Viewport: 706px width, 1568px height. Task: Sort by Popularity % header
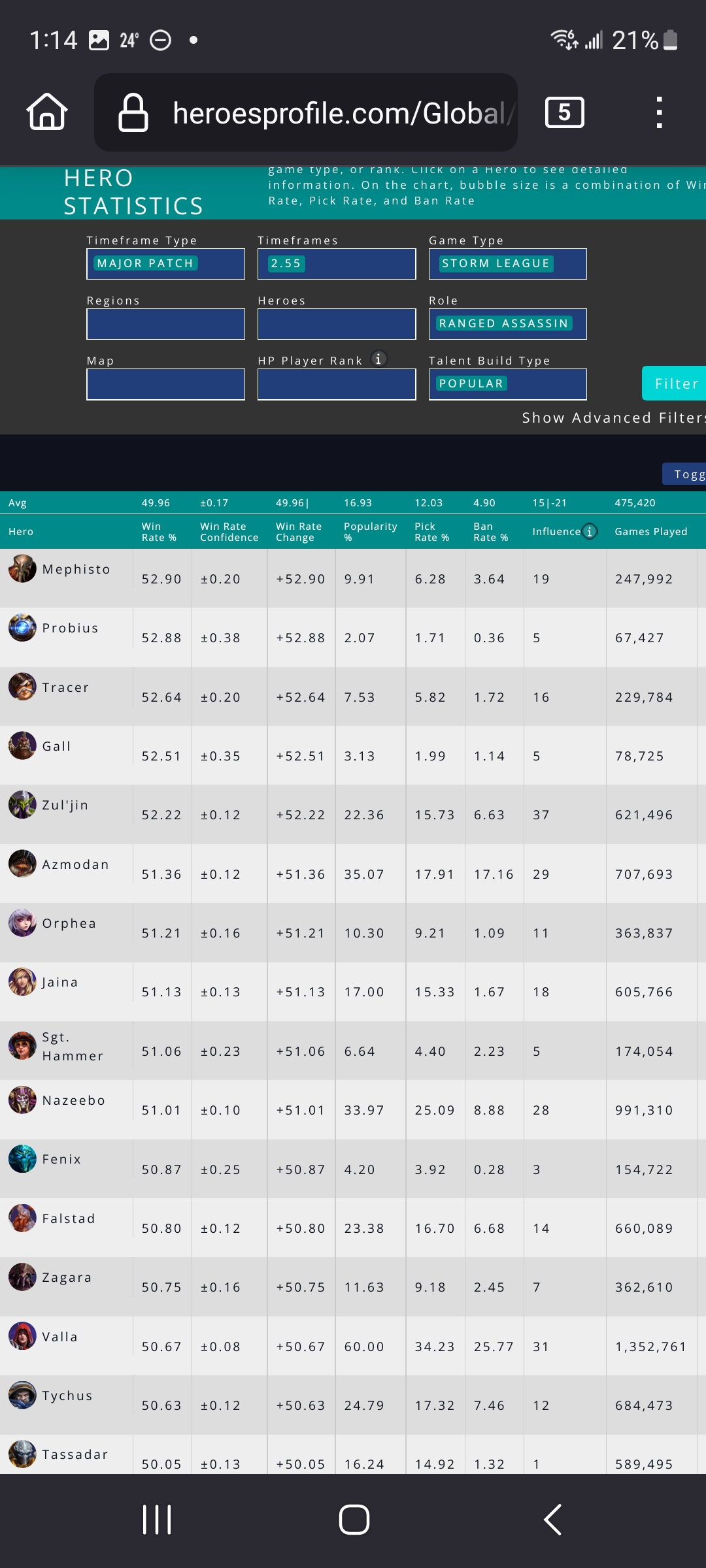pyautogui.click(x=370, y=532)
